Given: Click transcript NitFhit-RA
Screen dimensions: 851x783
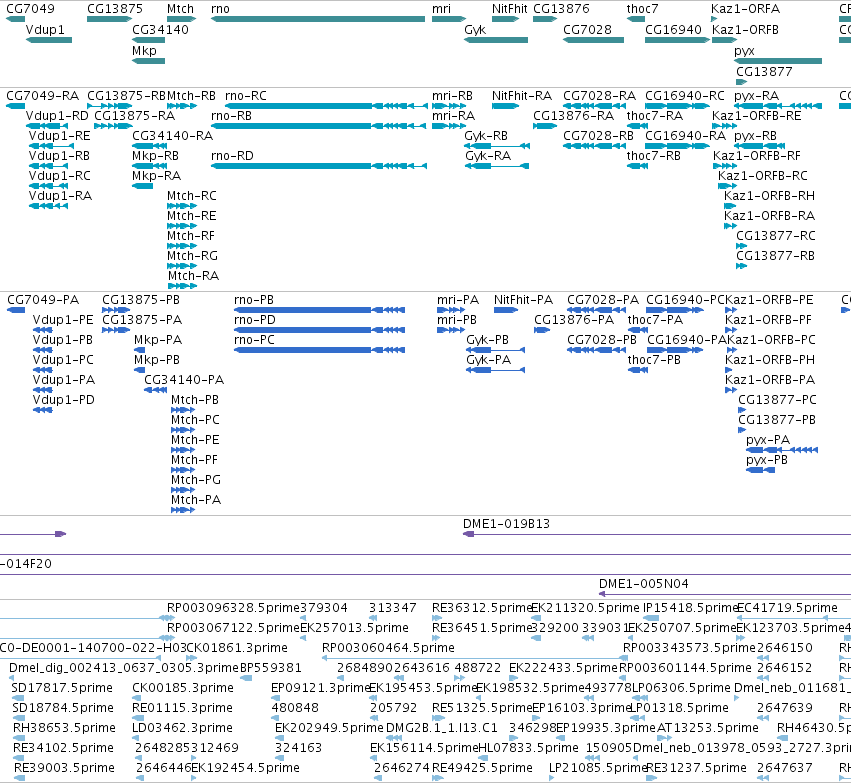Looking at the screenshot, I should (x=506, y=106).
